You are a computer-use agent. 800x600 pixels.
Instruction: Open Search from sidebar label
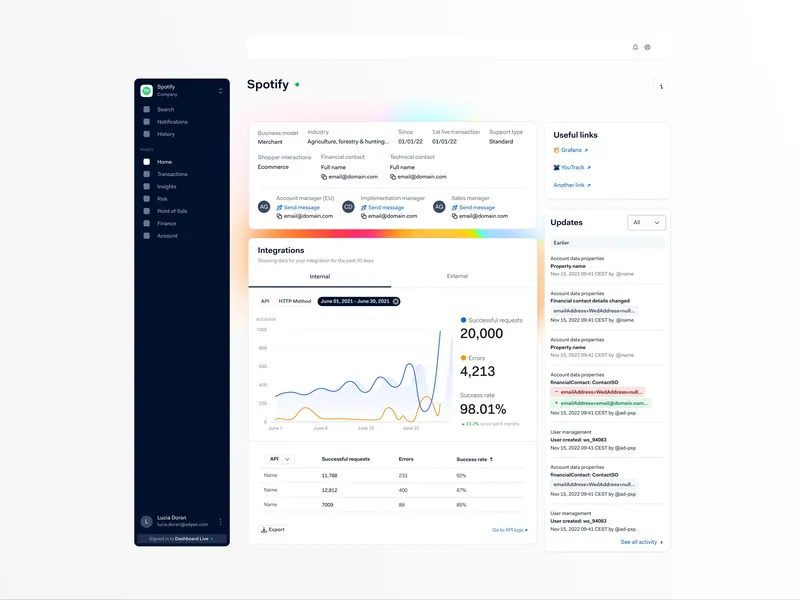165,109
